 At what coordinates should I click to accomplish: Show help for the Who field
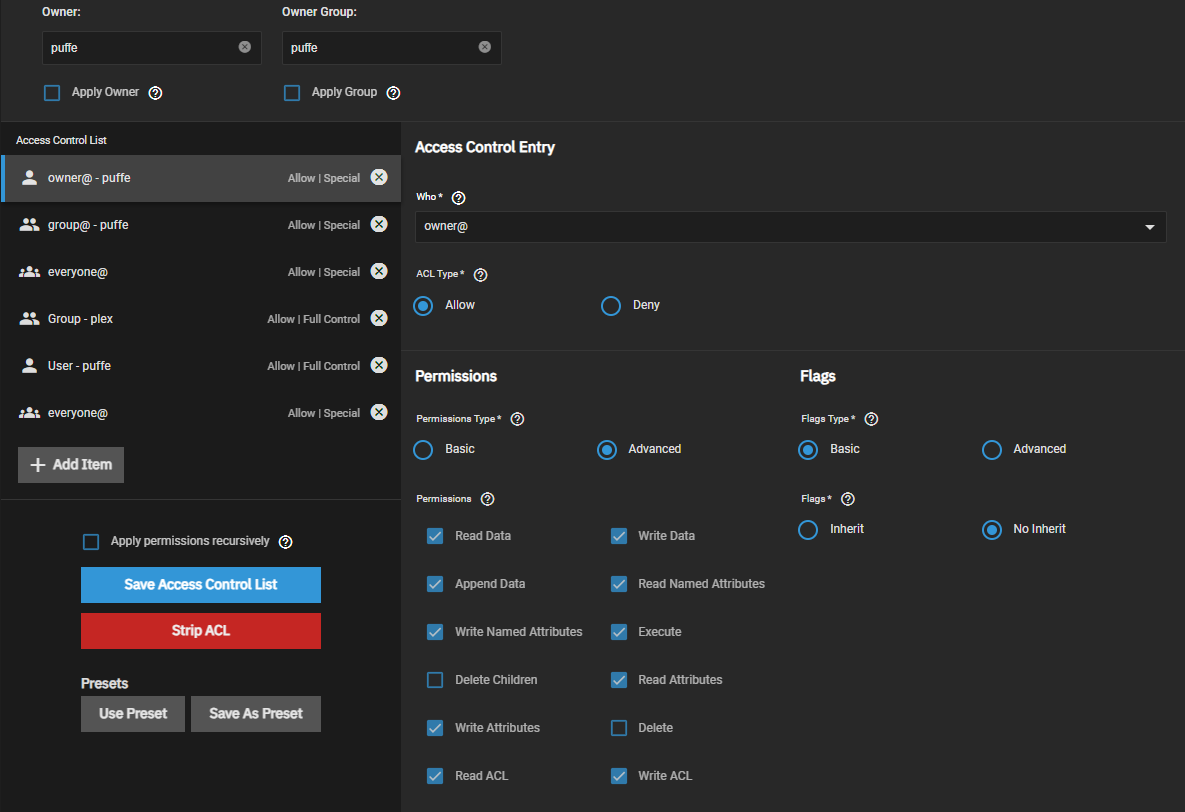point(459,198)
